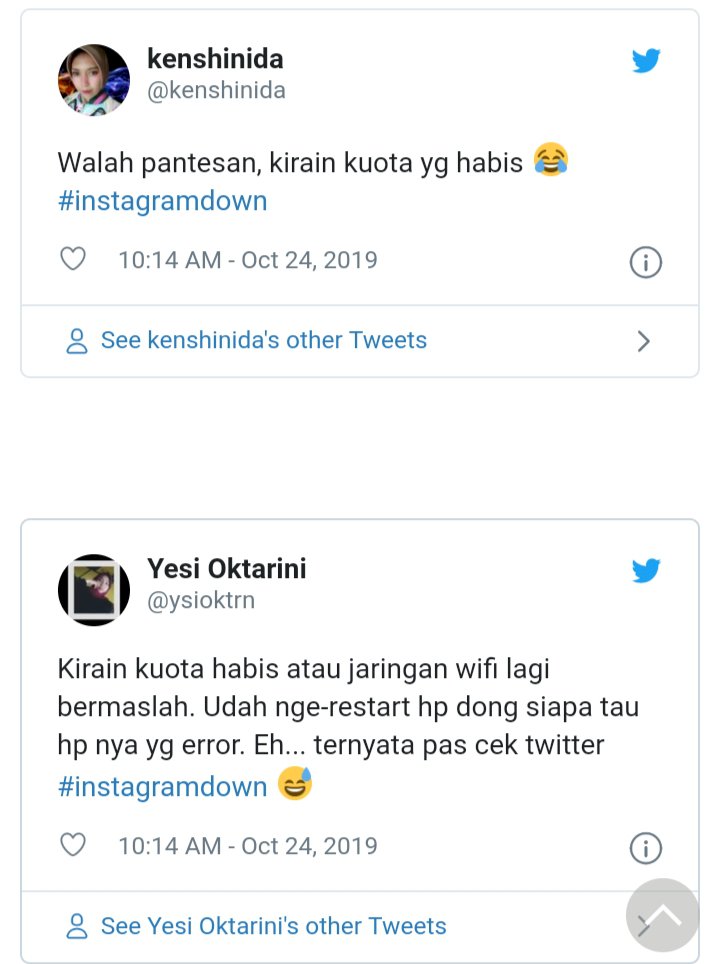Like kenshinida's tweet with heart icon
This screenshot has width=719, height=964.
click(x=73, y=260)
